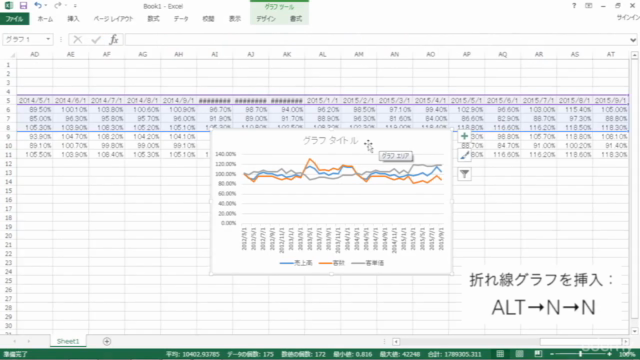This screenshot has width=640, height=360.
Task: Click the Save icon in quick access toolbar
Action: [x=23, y=6]
